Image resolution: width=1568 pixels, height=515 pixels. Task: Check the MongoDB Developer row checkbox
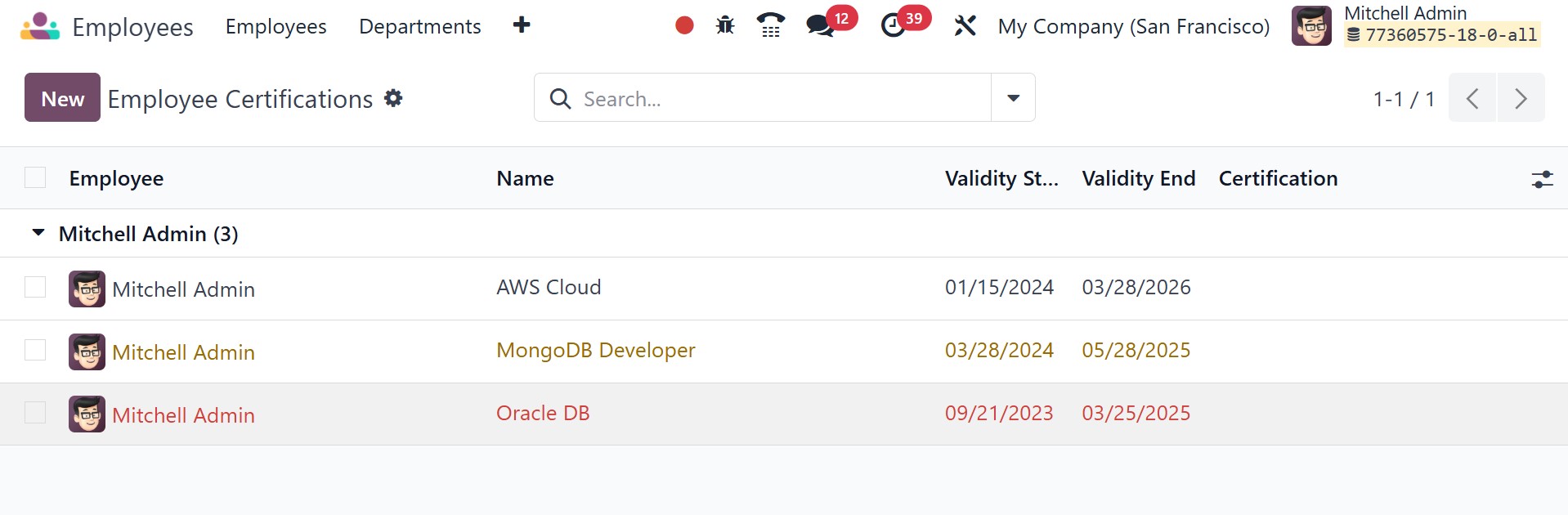coord(35,351)
